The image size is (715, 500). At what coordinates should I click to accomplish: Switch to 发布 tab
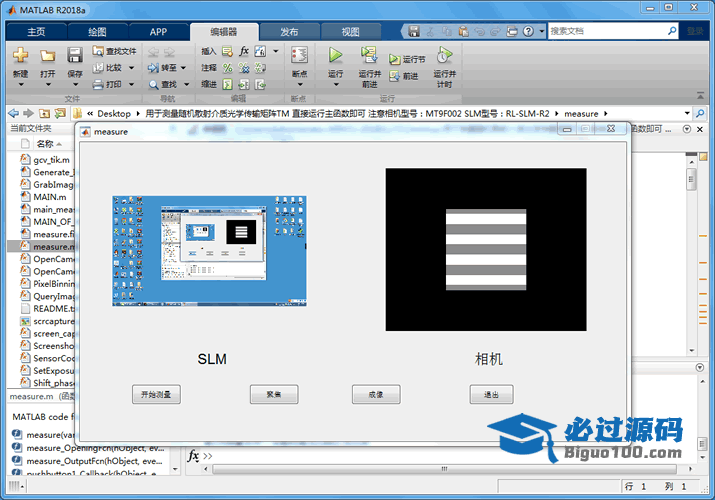289,32
